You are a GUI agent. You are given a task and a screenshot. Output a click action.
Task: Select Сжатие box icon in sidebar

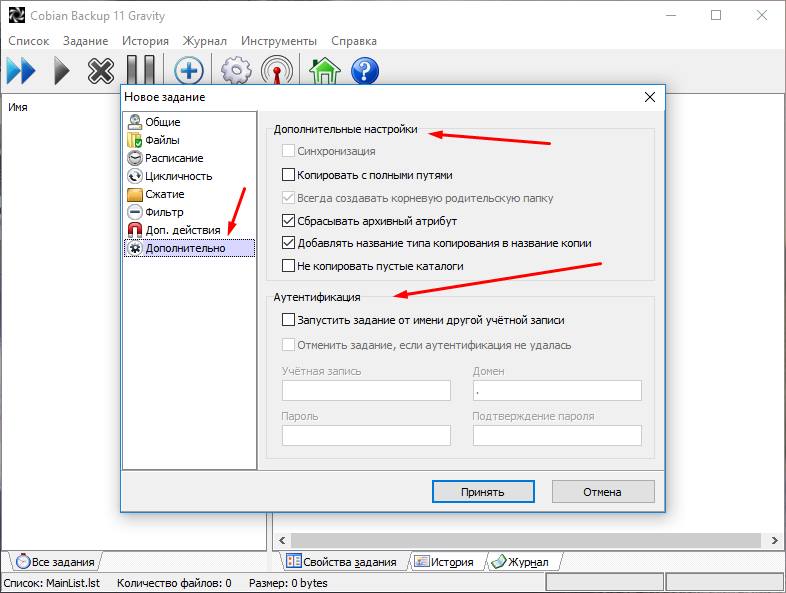(134, 194)
